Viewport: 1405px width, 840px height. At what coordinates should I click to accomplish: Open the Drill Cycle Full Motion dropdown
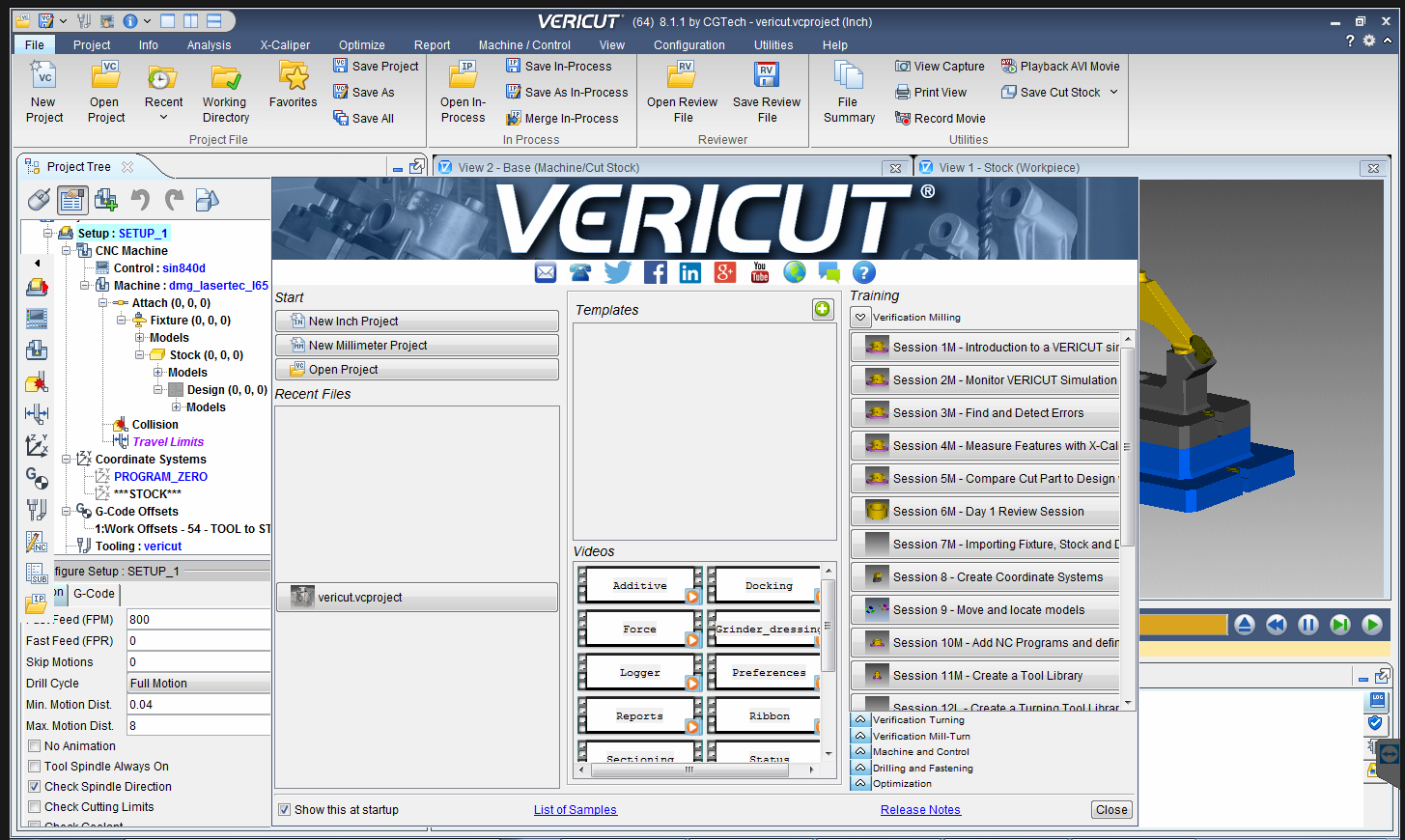pos(199,683)
